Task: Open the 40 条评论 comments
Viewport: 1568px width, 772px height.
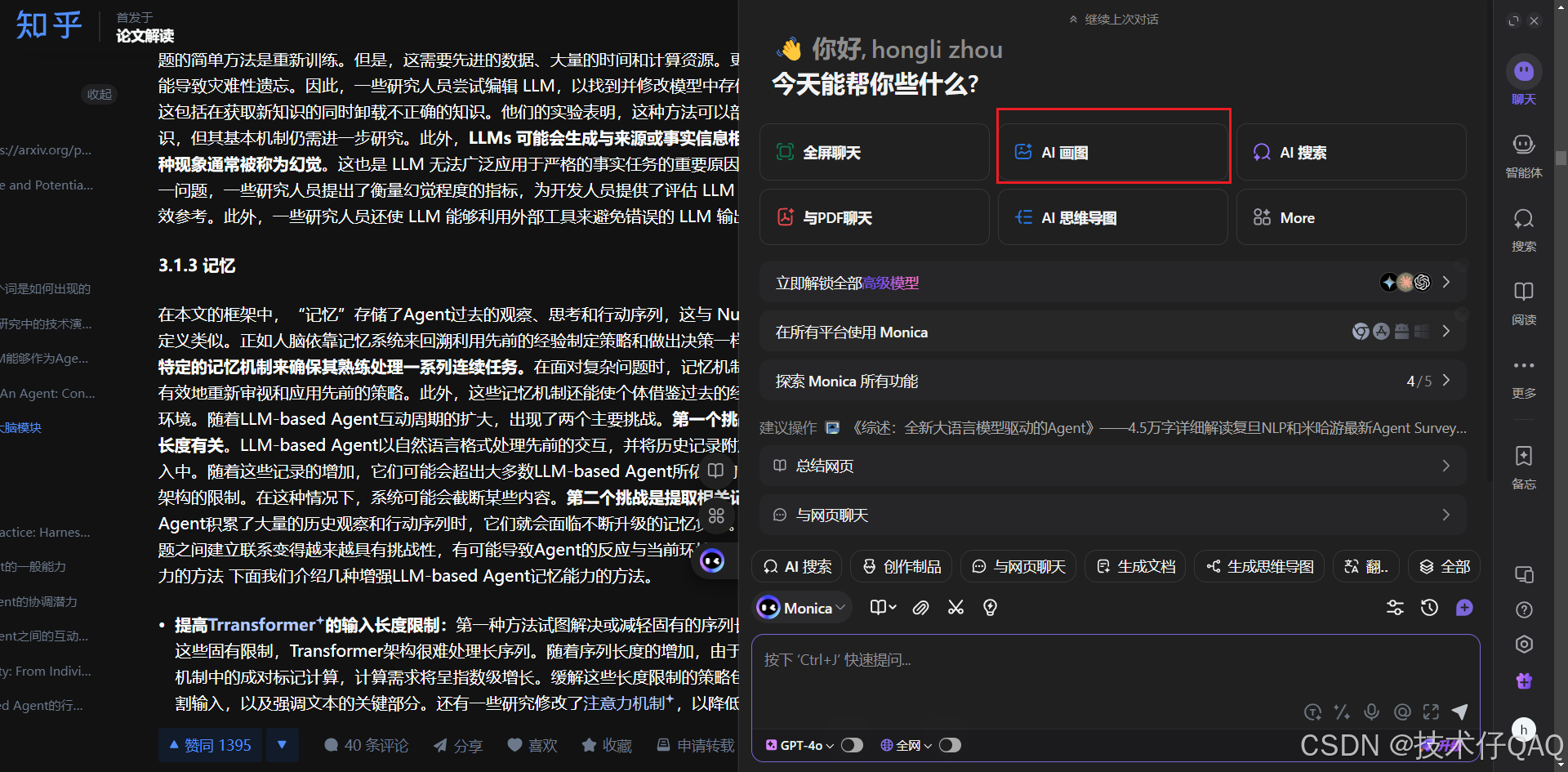Action: (x=366, y=745)
